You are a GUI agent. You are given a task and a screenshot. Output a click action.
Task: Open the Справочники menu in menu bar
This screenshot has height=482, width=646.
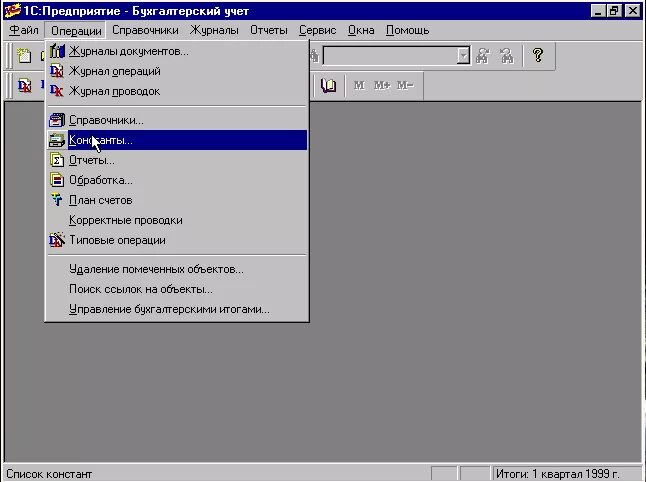[x=145, y=30]
